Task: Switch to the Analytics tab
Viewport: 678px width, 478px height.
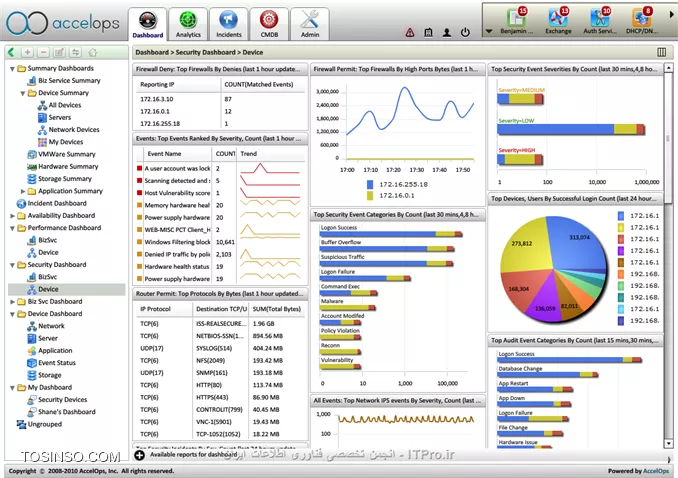Action: click(x=188, y=24)
